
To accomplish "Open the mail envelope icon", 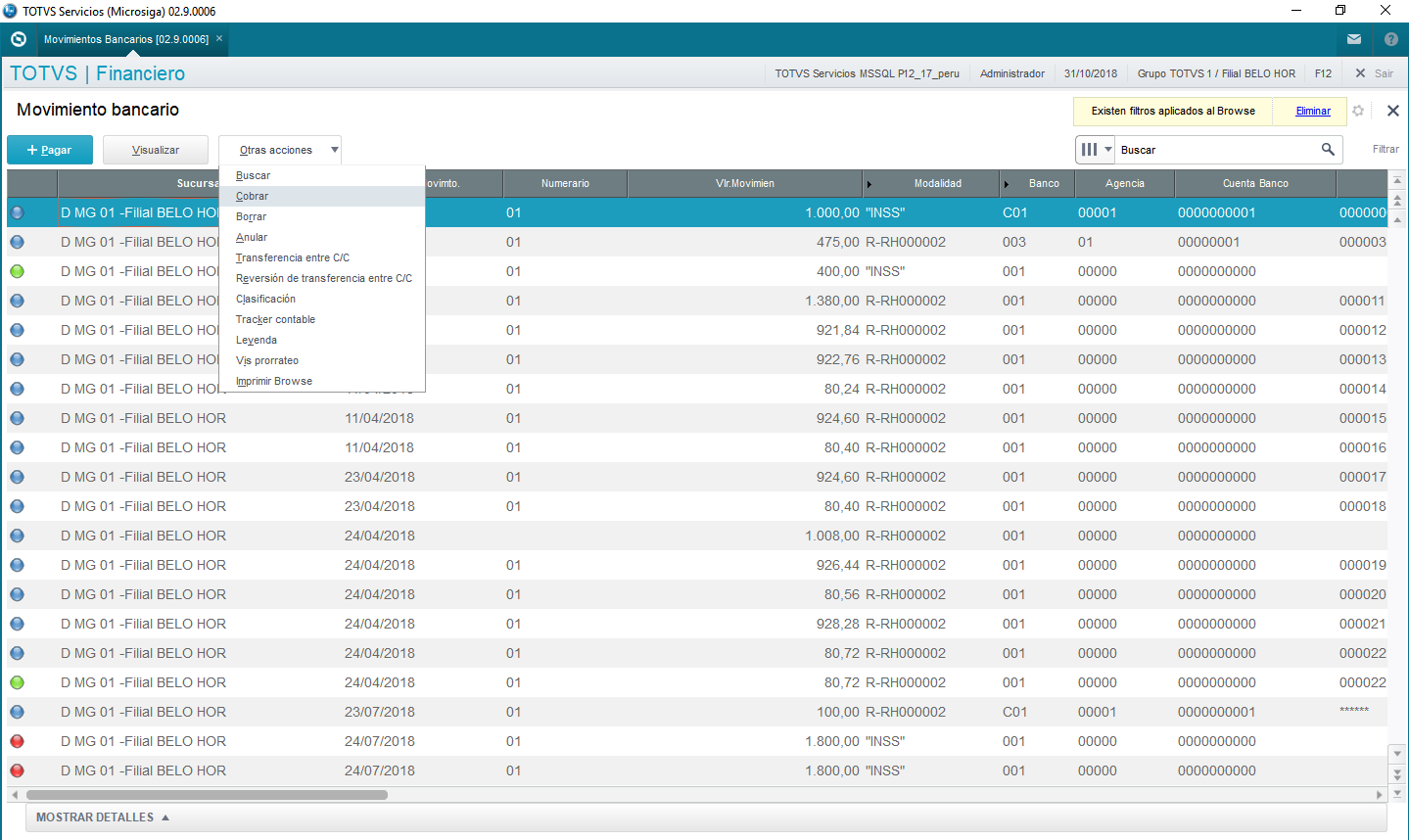I will 1354,39.
